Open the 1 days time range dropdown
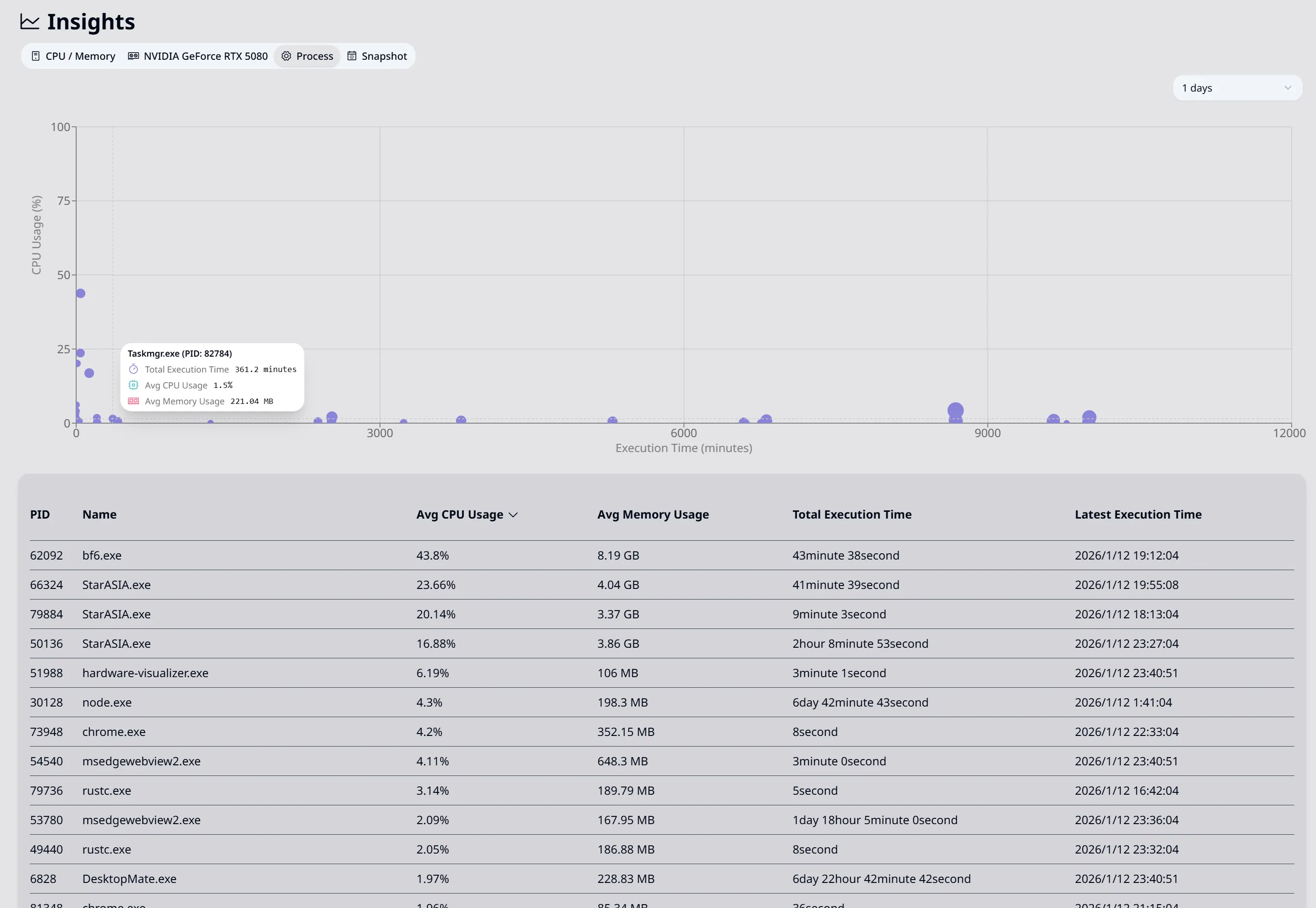This screenshot has width=1316, height=908. (1237, 88)
